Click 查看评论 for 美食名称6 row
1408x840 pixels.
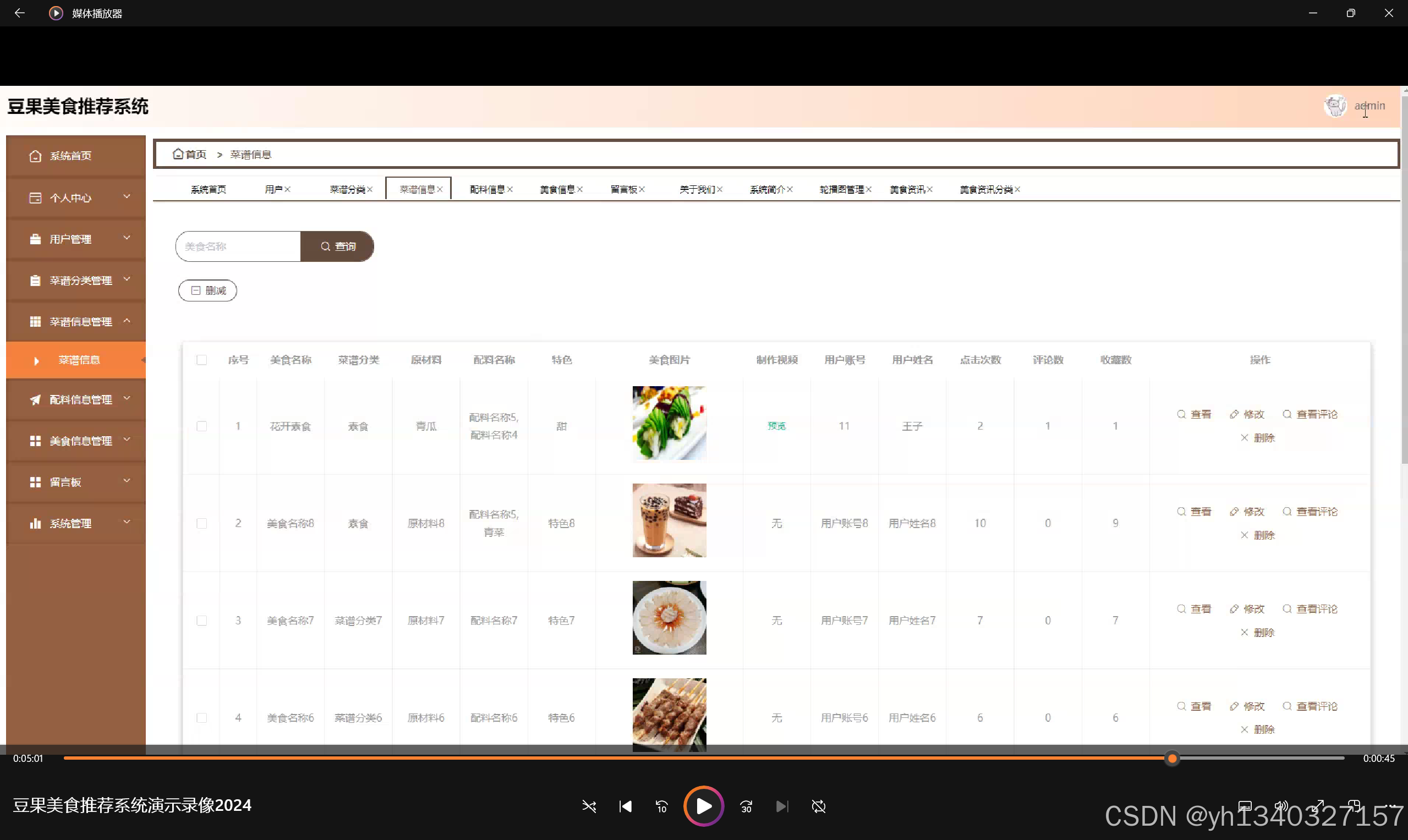[1310, 706]
